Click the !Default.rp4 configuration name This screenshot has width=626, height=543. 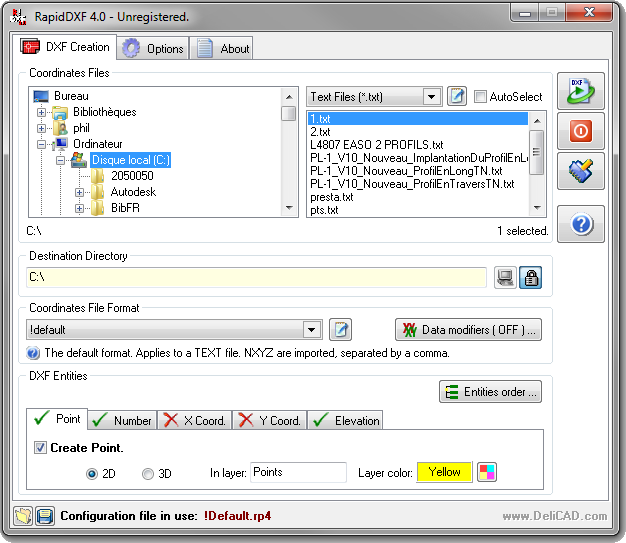point(238,516)
